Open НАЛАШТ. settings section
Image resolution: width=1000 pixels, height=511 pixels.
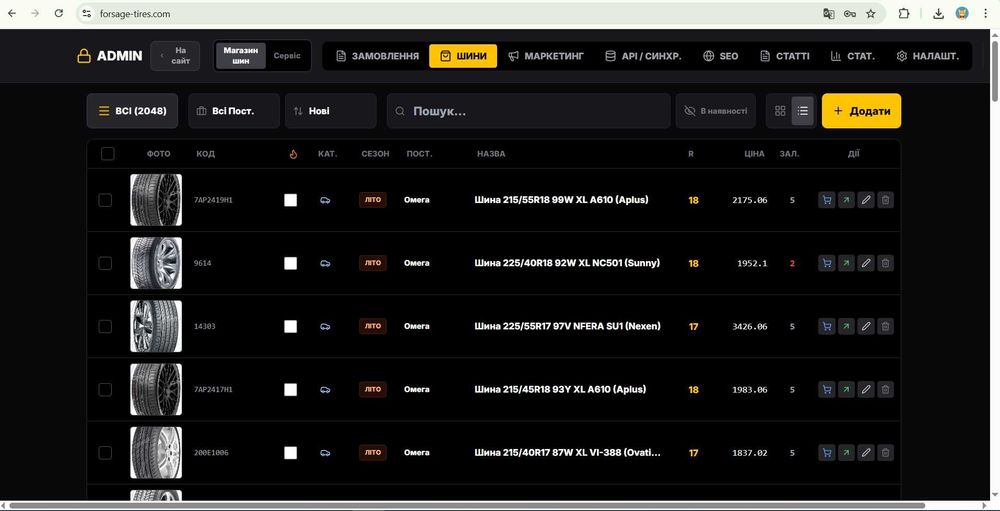coord(927,56)
